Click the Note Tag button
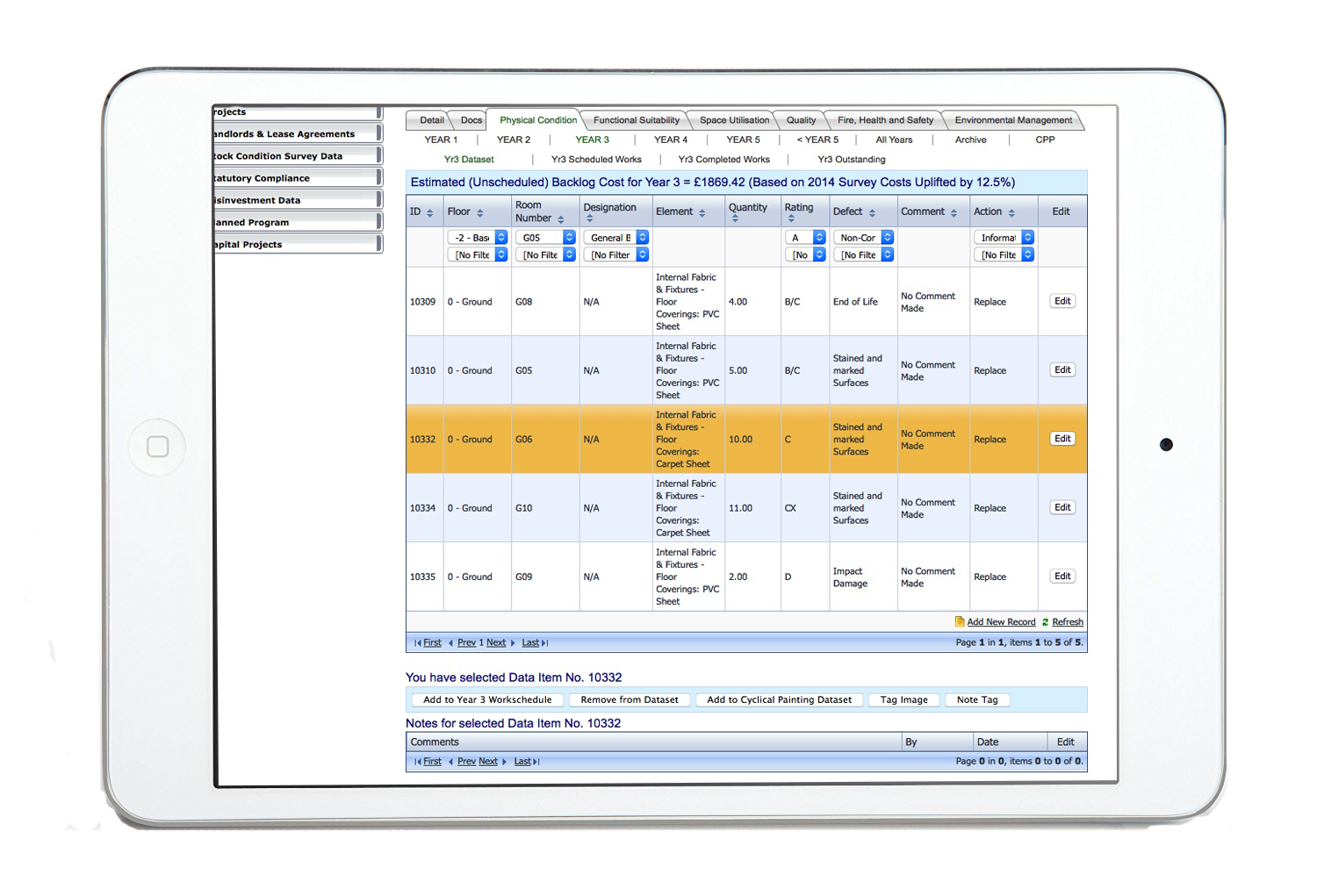 [x=977, y=699]
